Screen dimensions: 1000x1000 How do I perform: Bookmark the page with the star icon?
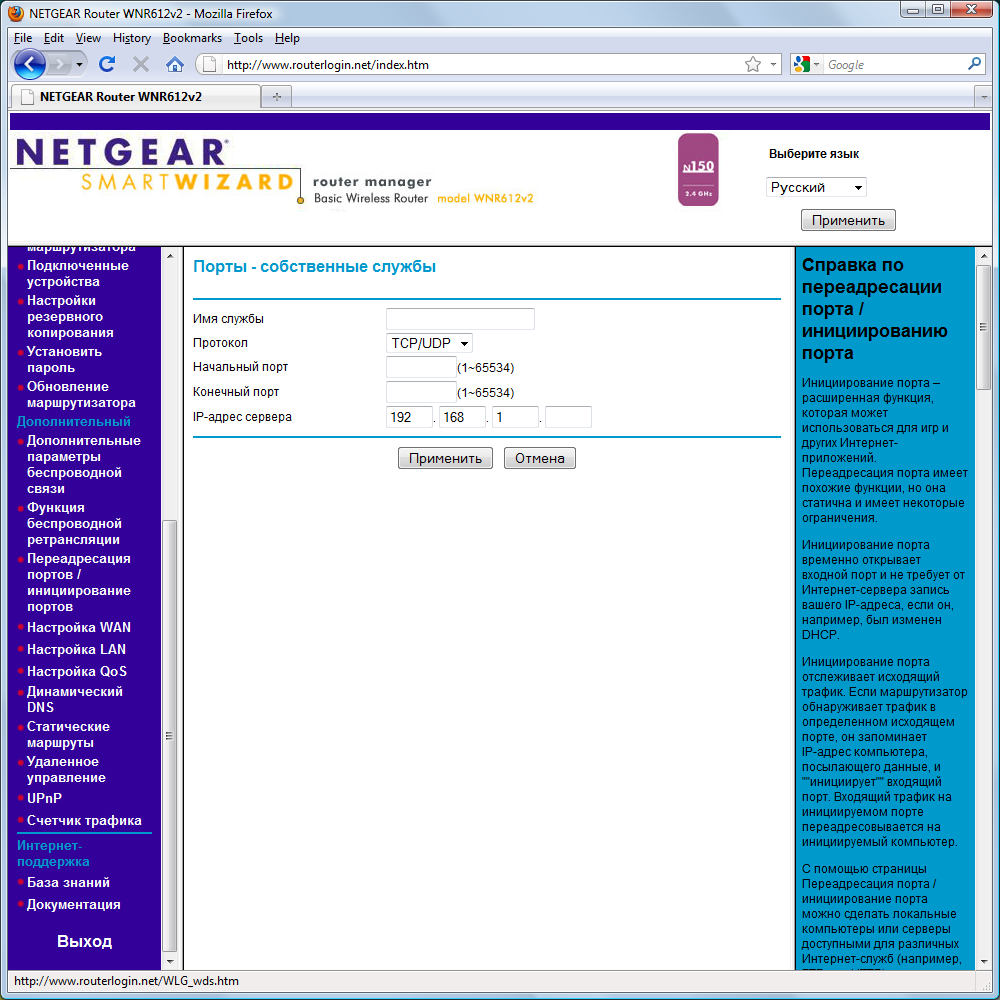(753, 64)
